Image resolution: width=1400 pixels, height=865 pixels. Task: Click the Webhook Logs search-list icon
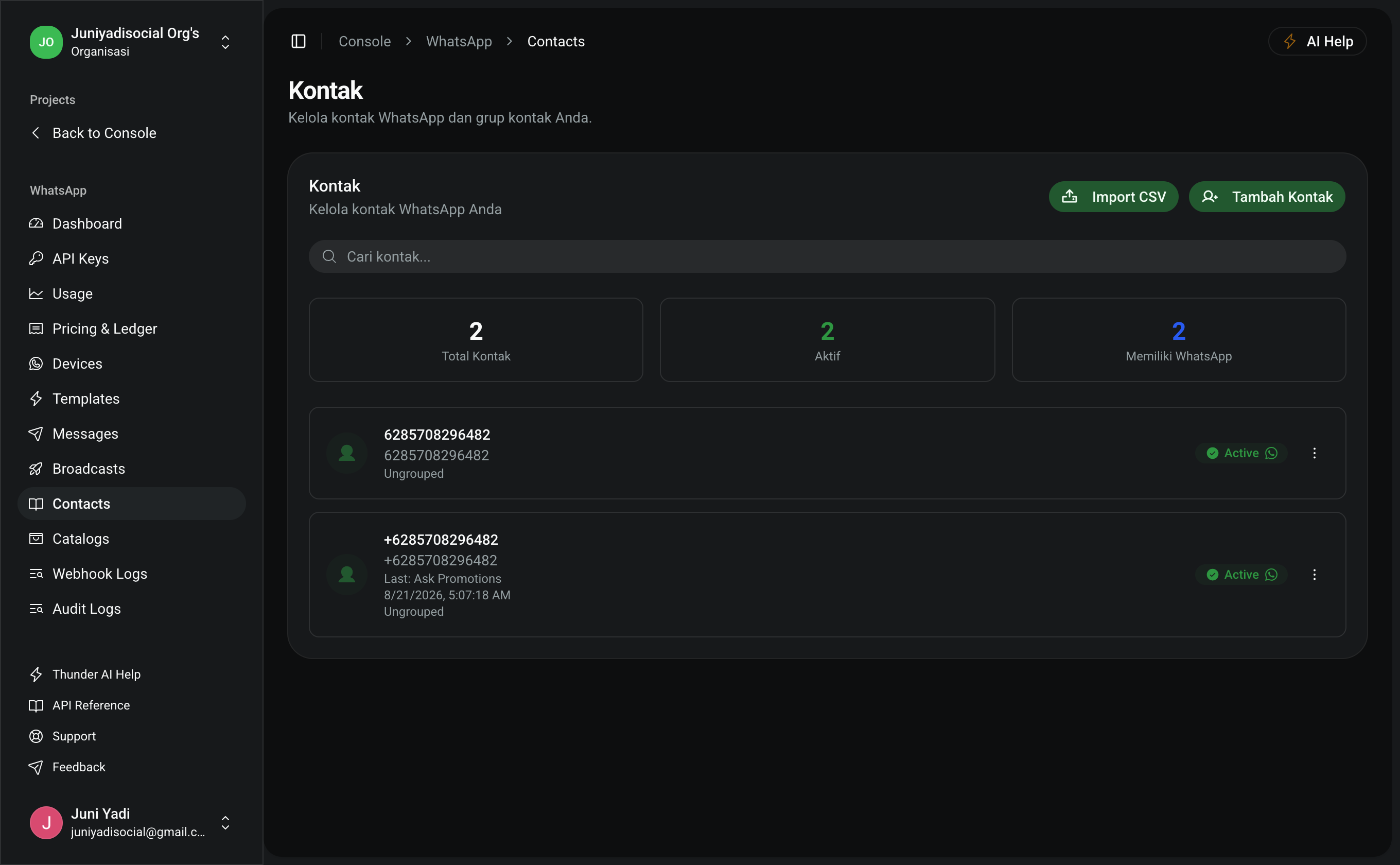(x=36, y=574)
